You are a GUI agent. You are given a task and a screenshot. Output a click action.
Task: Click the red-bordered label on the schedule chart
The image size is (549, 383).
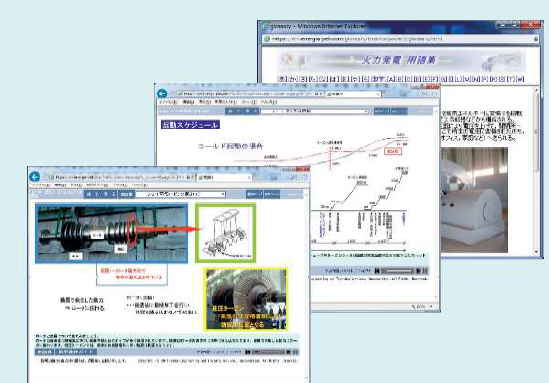tap(393, 151)
